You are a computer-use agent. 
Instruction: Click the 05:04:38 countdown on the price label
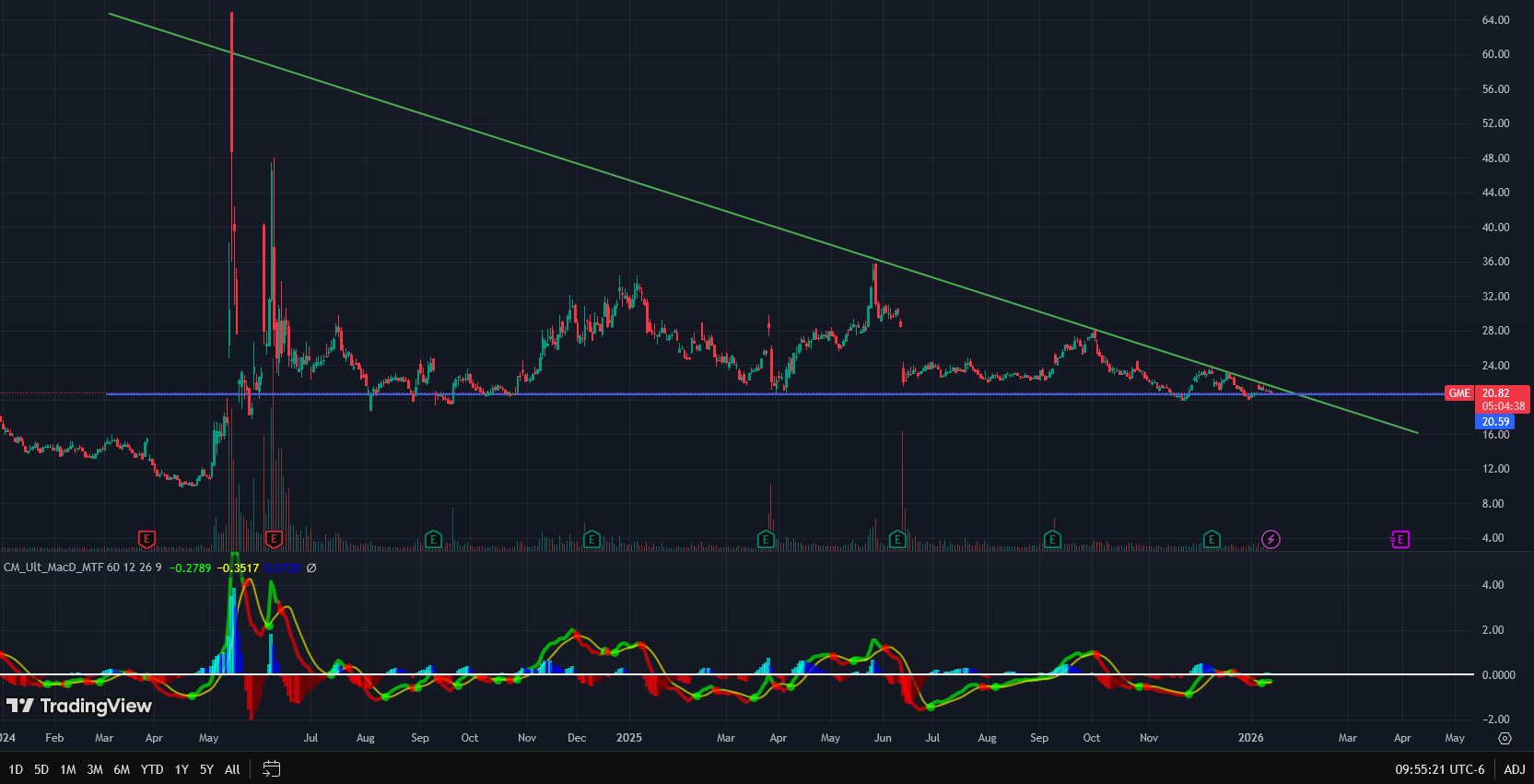1503,406
